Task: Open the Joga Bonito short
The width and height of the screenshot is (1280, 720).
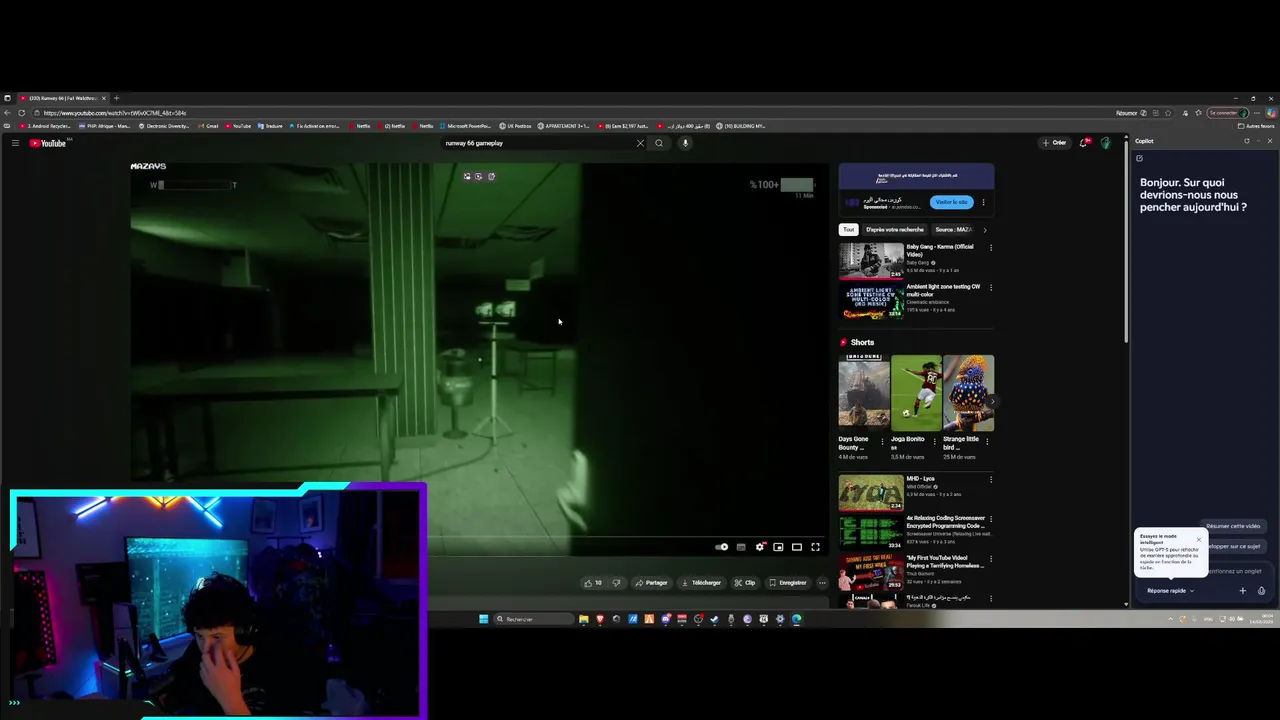Action: (916, 393)
